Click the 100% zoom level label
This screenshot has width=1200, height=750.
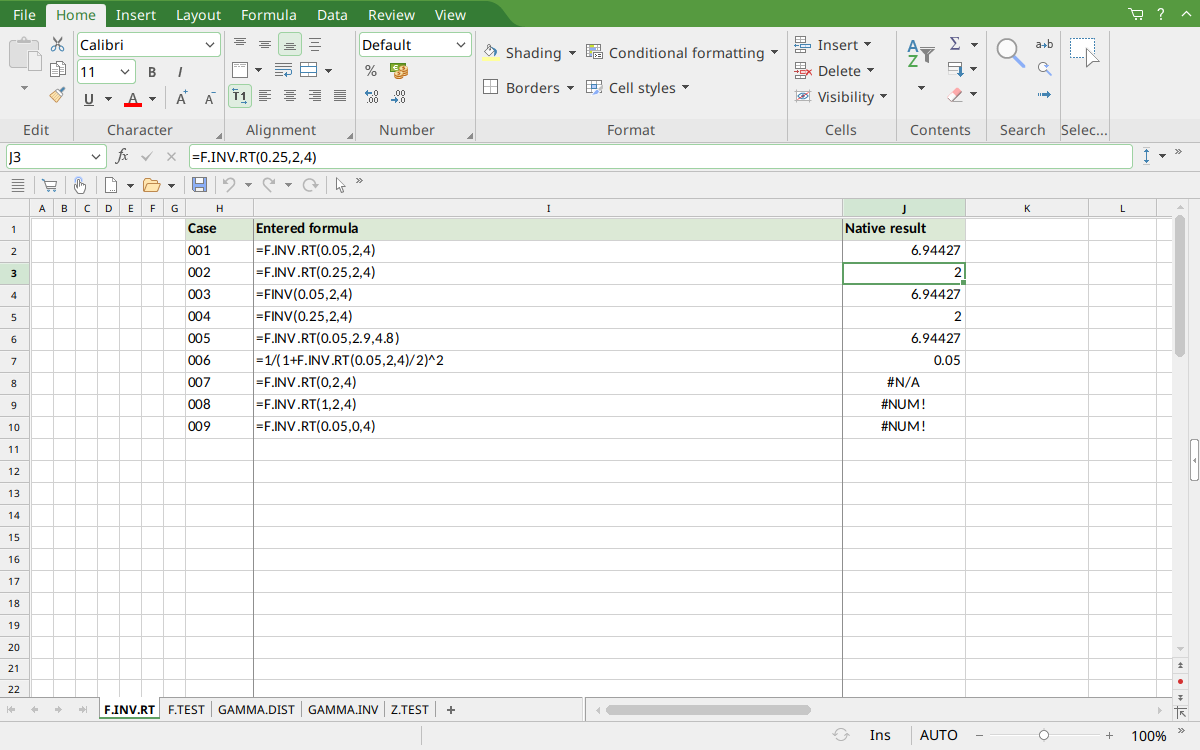point(1148,736)
